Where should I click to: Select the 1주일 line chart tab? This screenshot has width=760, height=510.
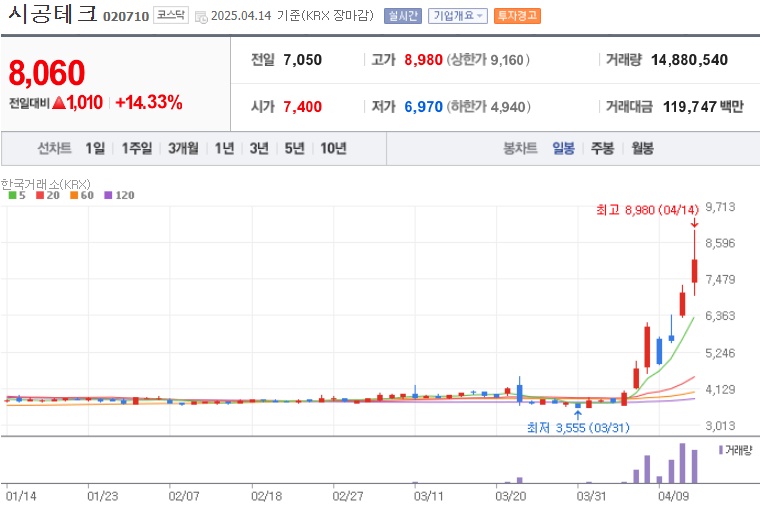[137, 148]
